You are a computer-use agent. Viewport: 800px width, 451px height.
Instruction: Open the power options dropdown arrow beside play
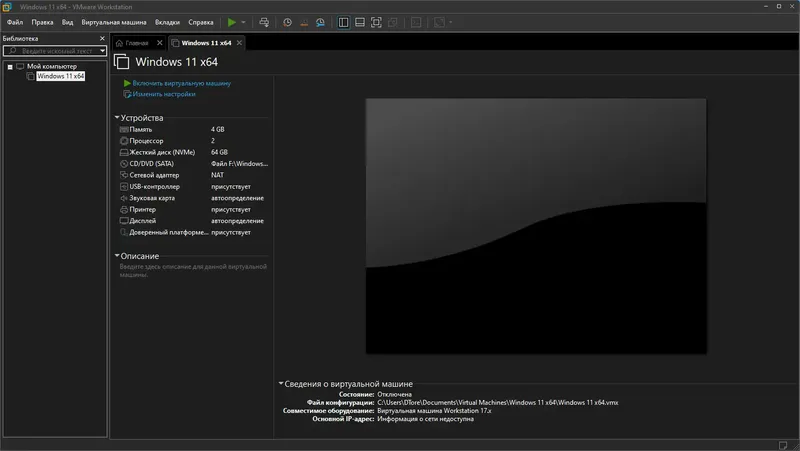click(x=243, y=22)
